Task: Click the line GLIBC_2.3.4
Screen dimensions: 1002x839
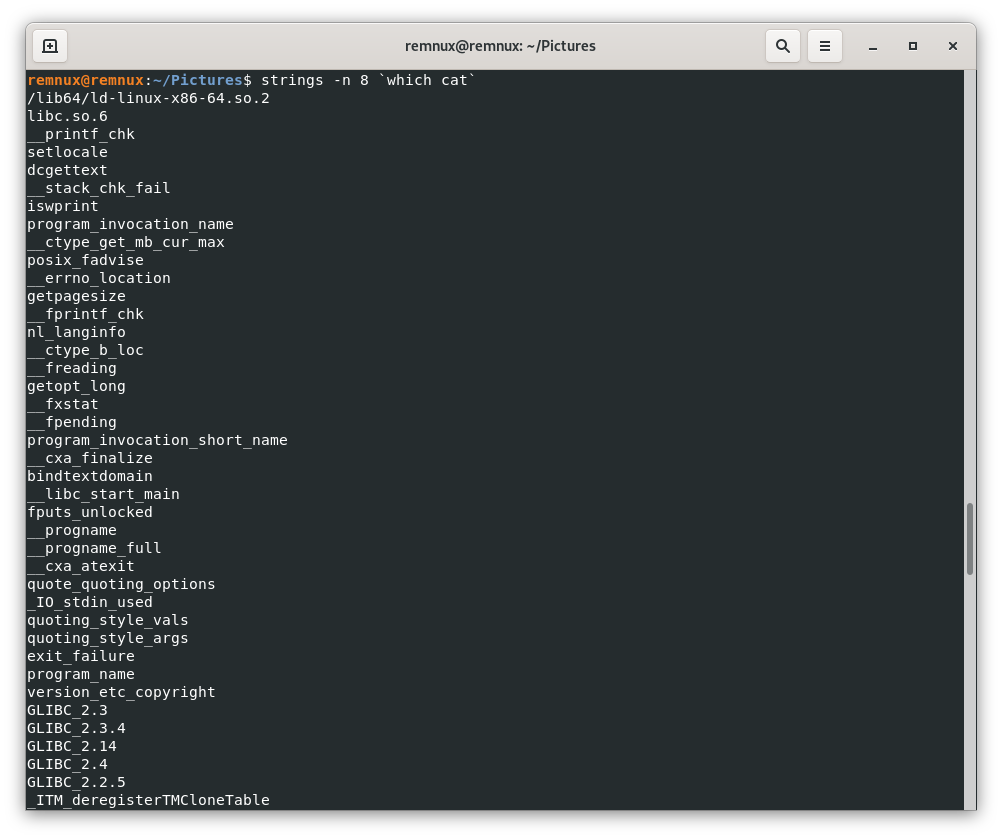Action: [76, 728]
